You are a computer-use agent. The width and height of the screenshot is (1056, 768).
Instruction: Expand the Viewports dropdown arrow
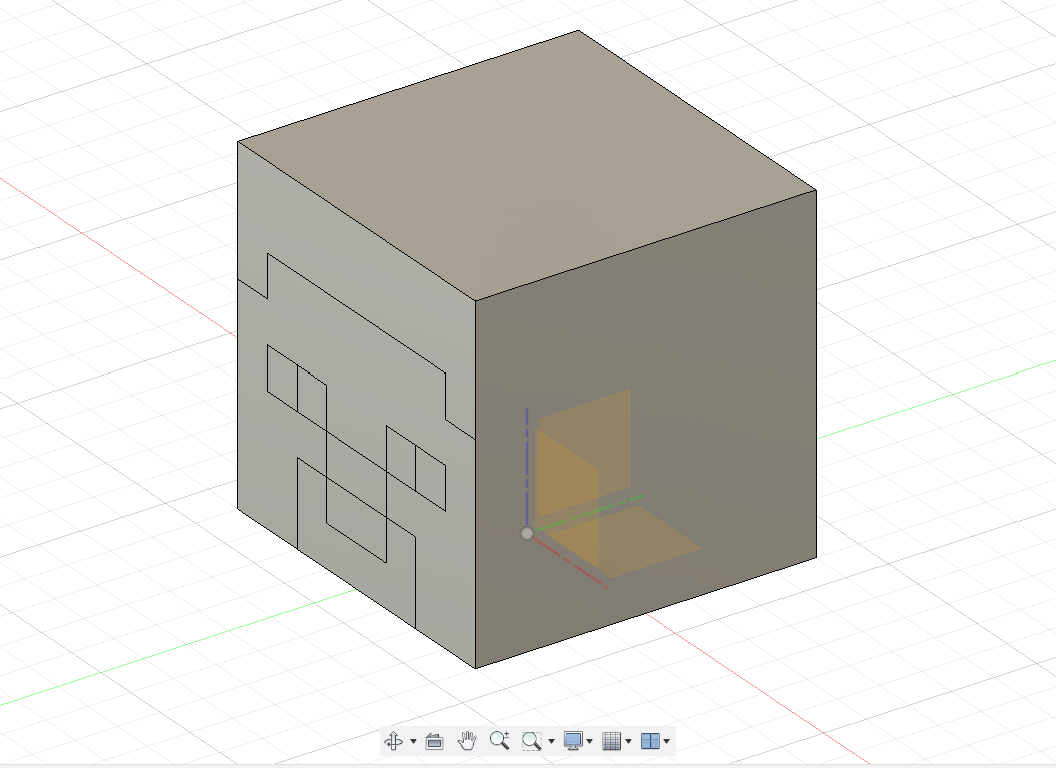point(666,742)
